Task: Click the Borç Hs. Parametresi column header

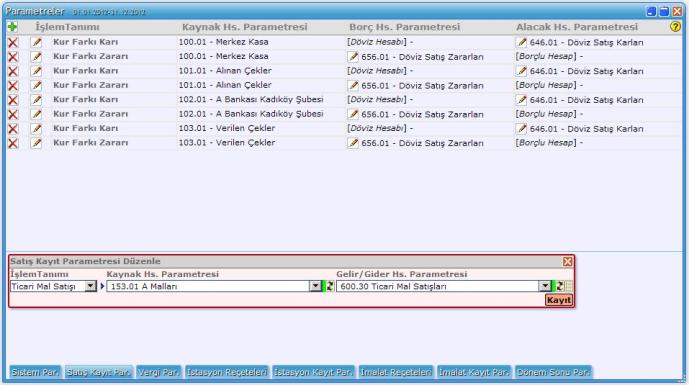Action: point(404,27)
